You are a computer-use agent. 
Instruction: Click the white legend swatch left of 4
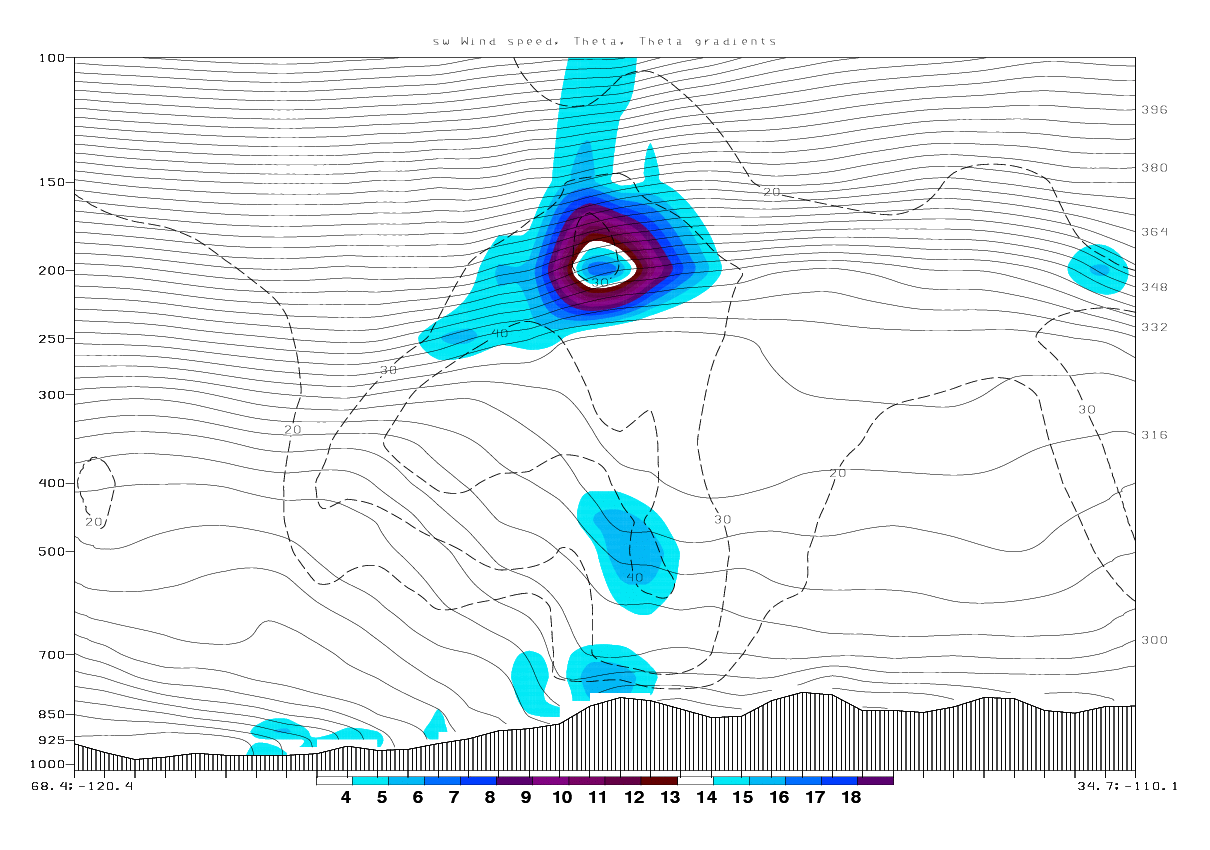(x=334, y=780)
